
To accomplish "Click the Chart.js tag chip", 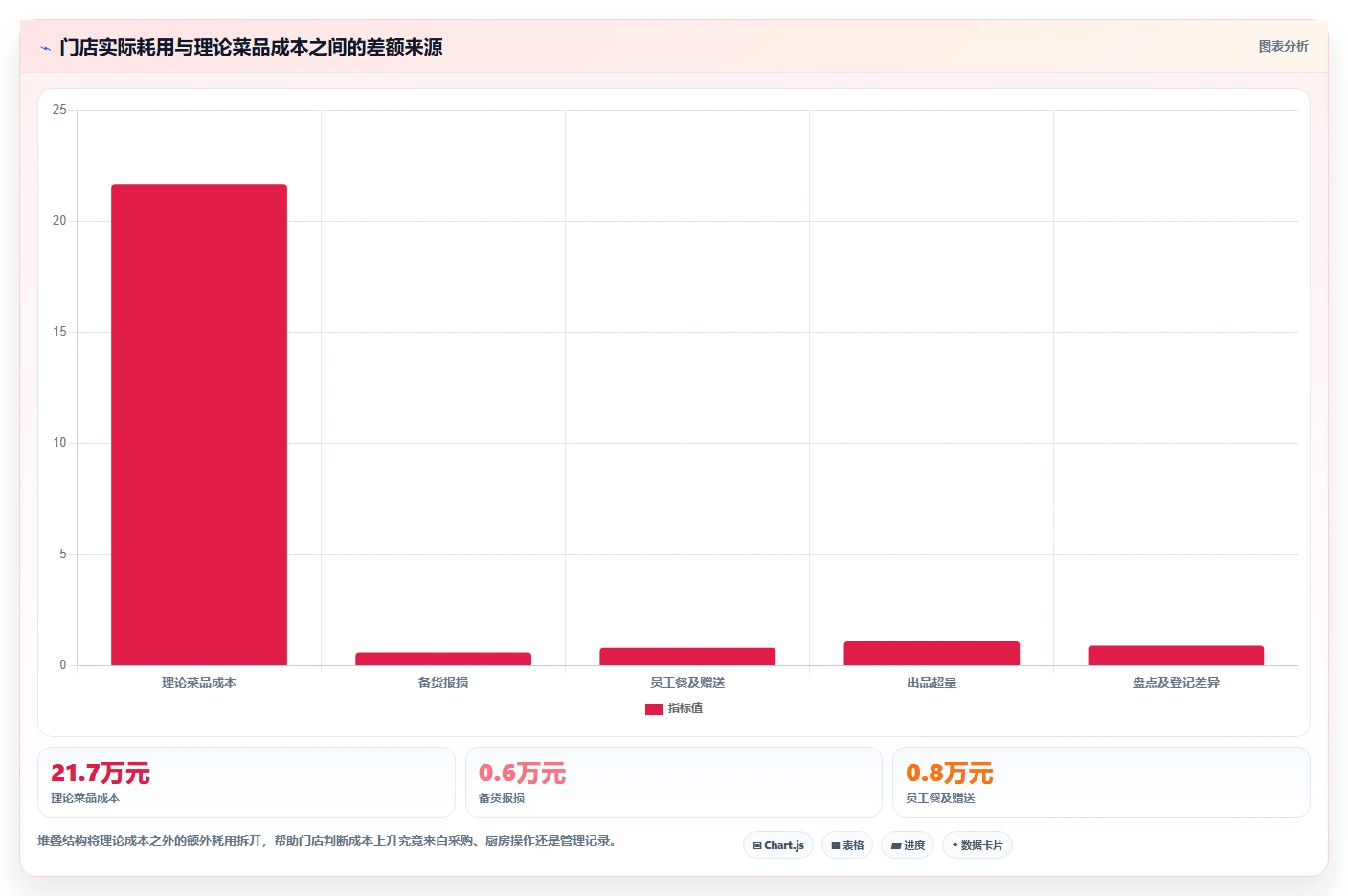I will click(778, 845).
